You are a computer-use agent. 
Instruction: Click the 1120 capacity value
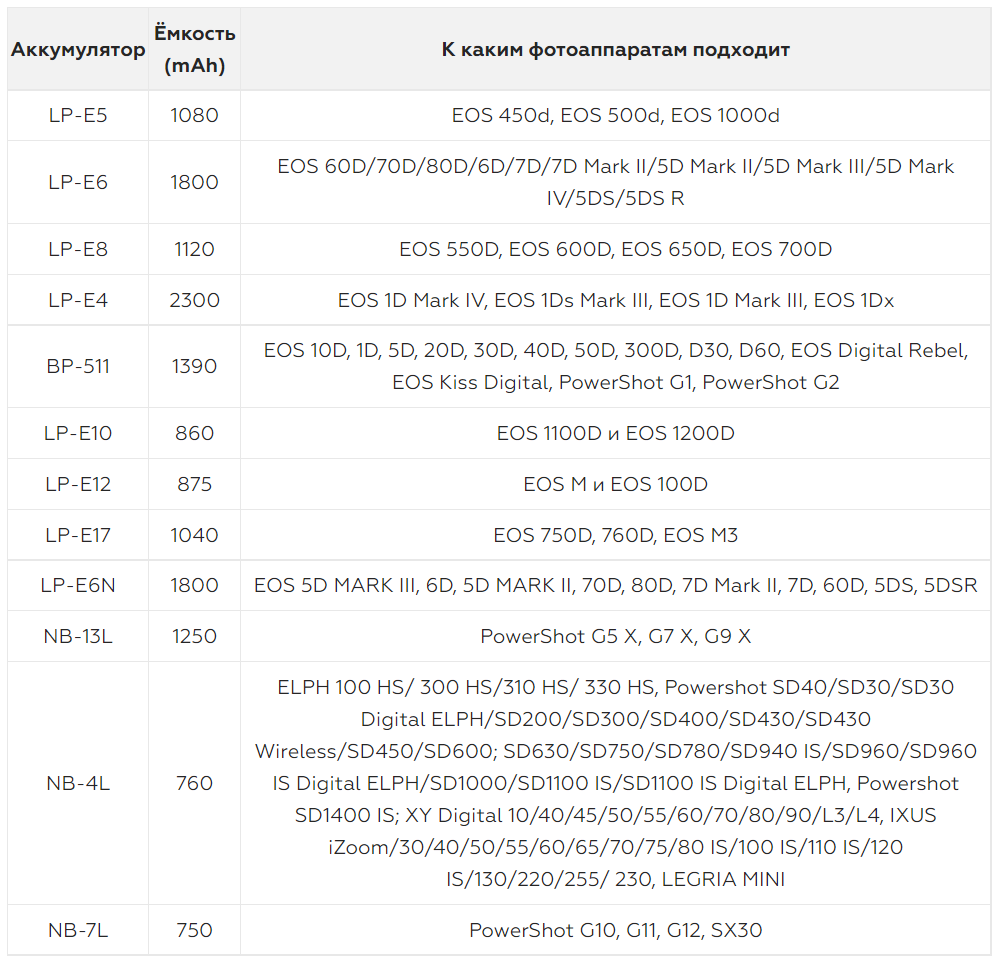point(194,249)
